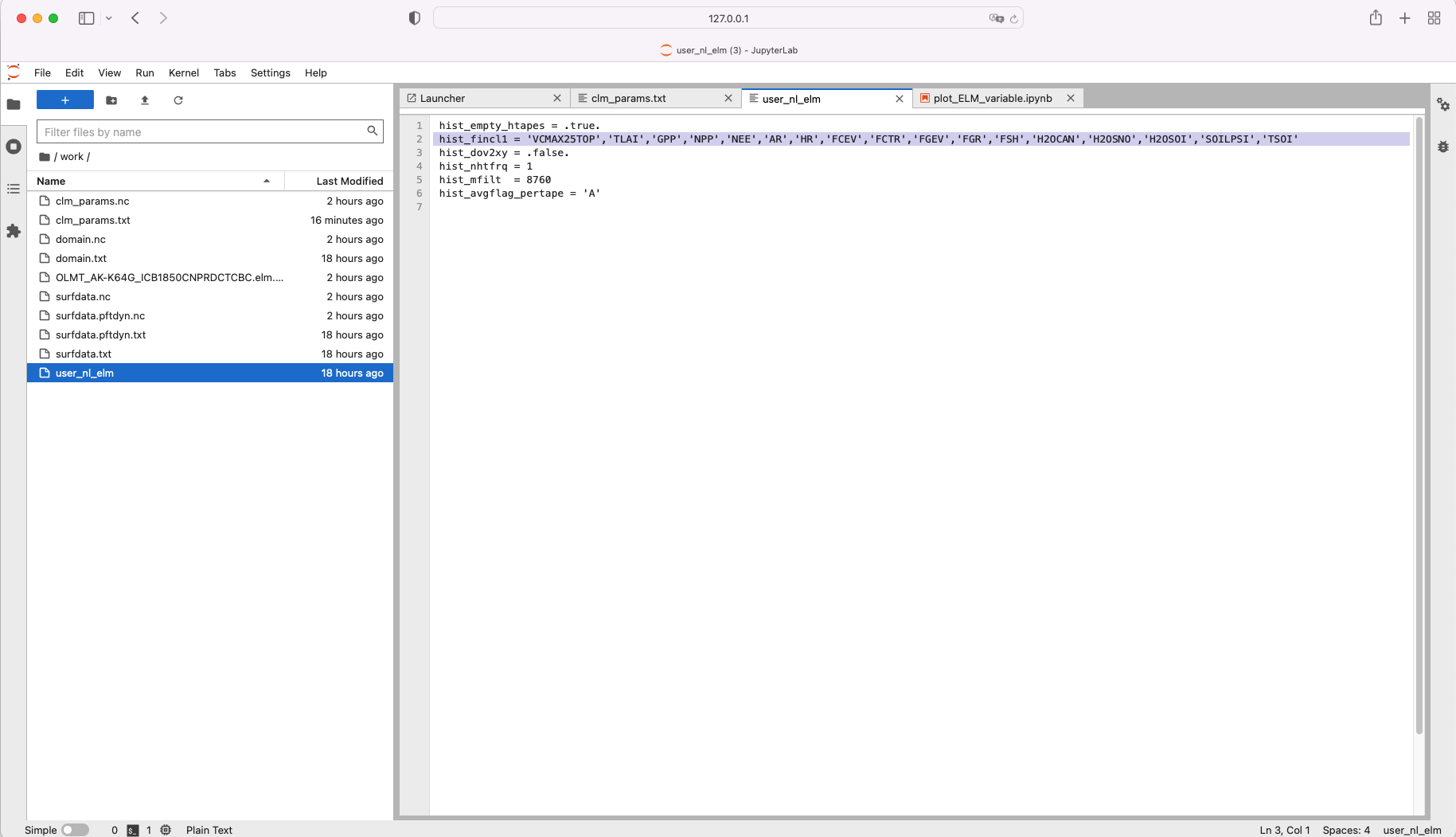Toggle the Simple interface mode switch

[x=76, y=829]
